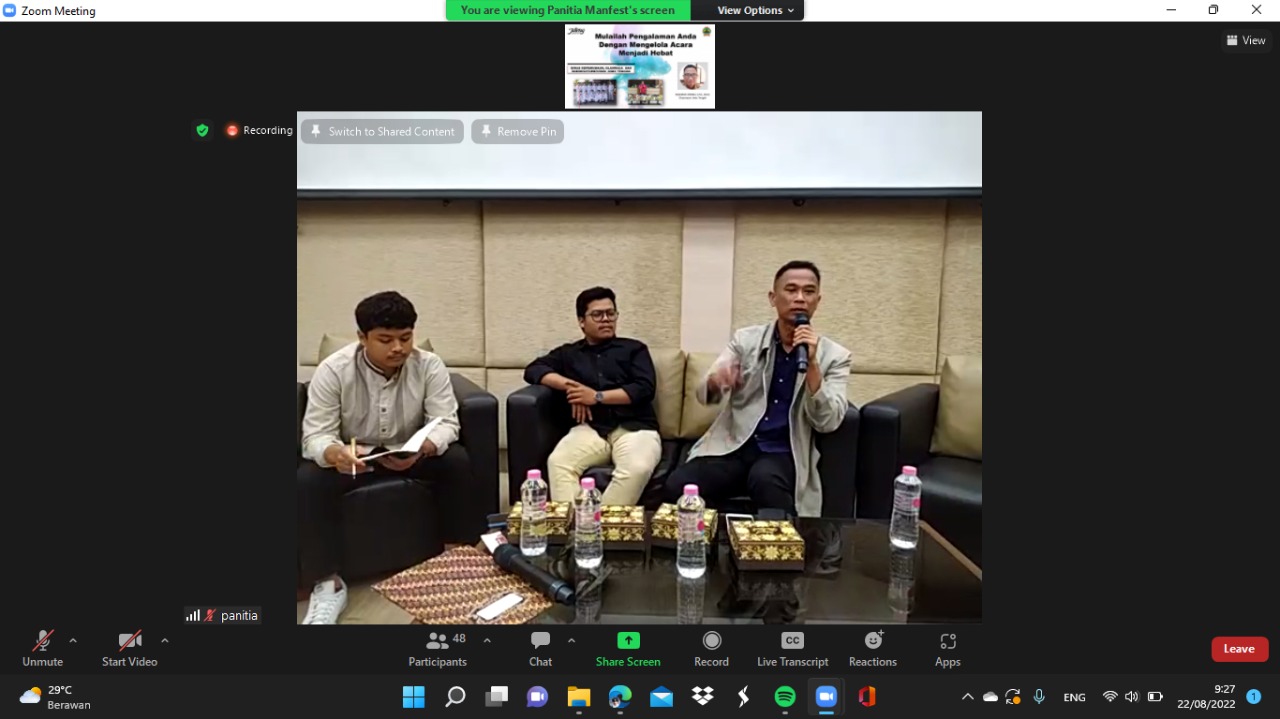Open Microsoft Office from taskbar

[x=867, y=696]
